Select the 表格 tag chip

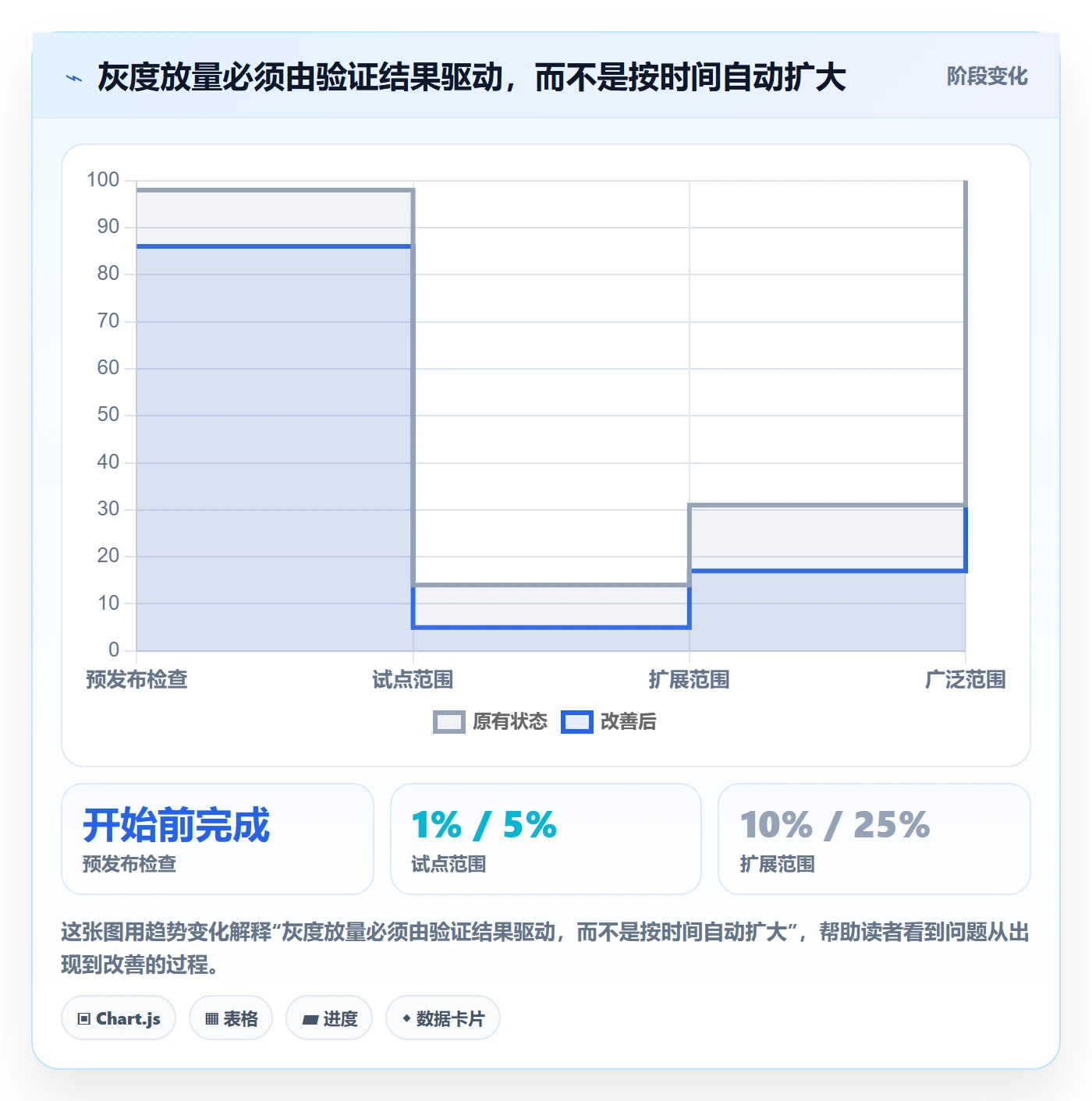[x=231, y=1018]
